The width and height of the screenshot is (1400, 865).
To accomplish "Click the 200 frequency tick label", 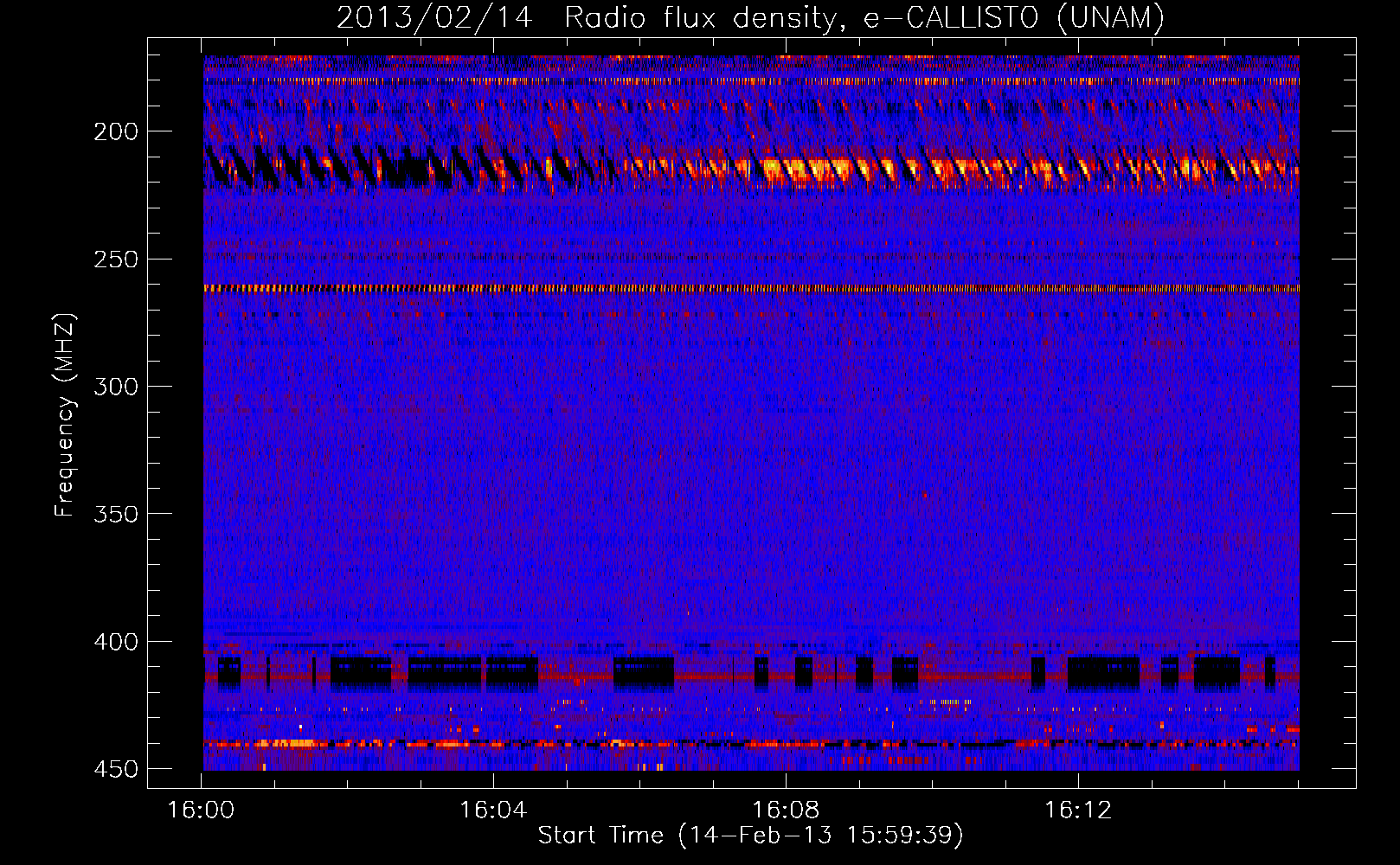I will point(116,131).
